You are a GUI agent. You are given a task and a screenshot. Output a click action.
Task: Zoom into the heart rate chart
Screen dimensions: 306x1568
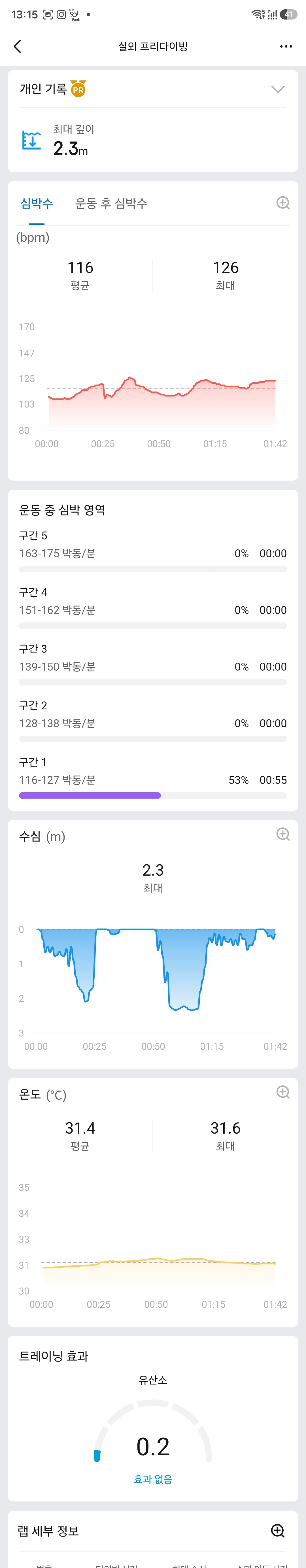coord(283,203)
